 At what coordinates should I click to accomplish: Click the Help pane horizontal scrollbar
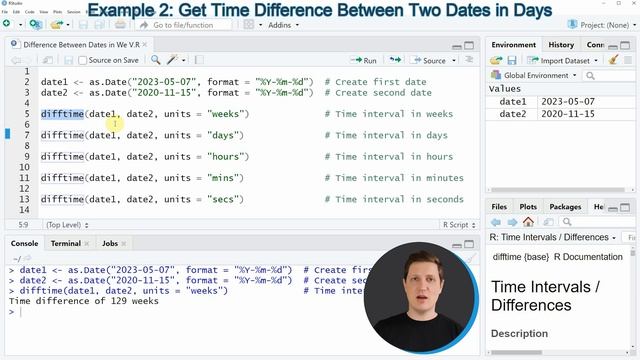[516, 352]
